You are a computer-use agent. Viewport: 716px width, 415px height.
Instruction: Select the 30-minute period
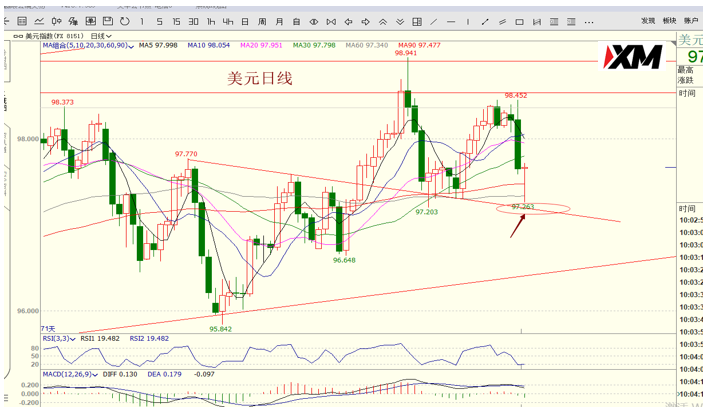coord(194,21)
